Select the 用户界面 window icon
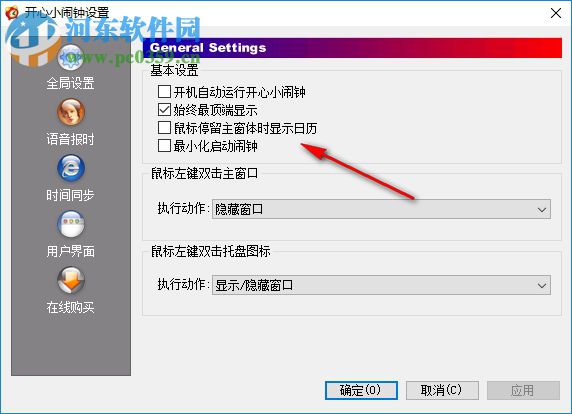The width and height of the screenshot is (572, 414). [71, 224]
